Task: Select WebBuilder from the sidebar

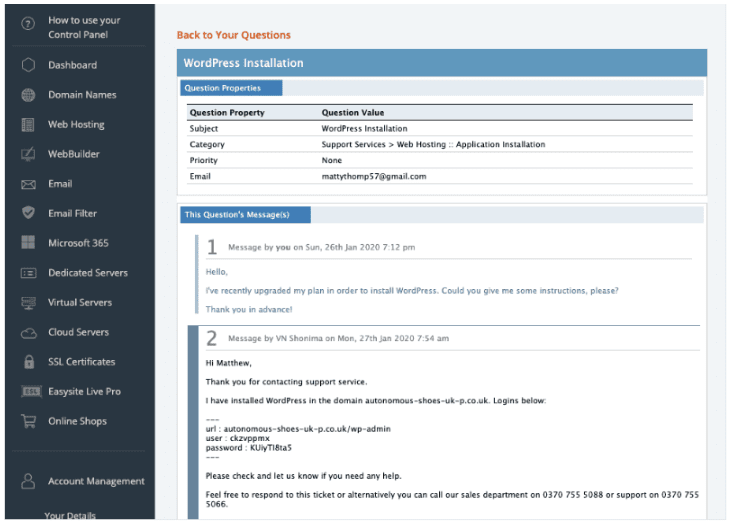Action: pos(74,154)
